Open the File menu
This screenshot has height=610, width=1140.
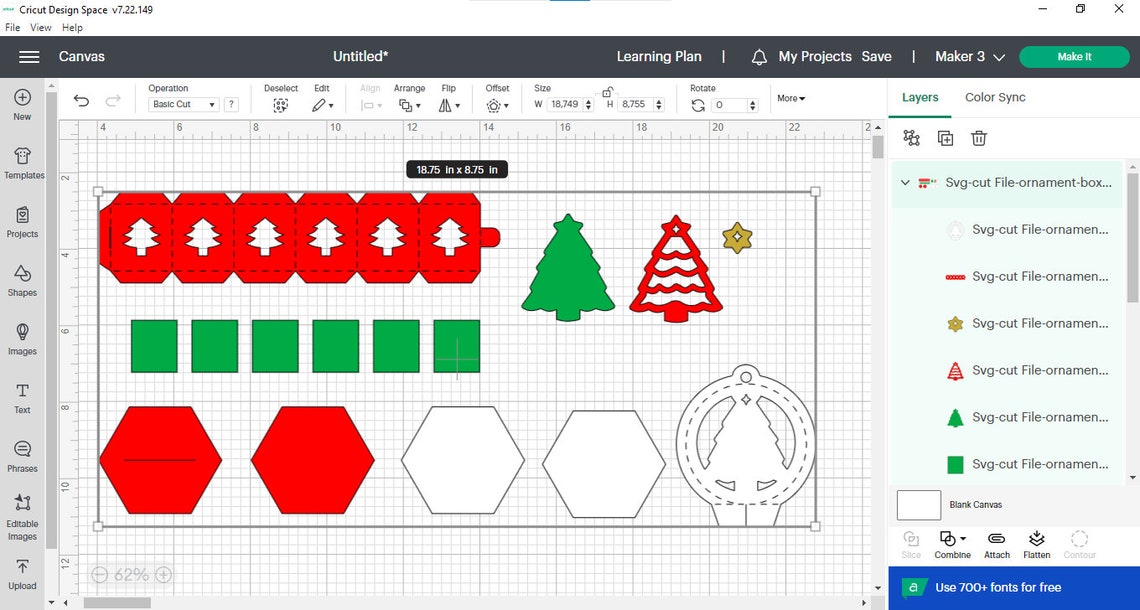click(x=12, y=28)
